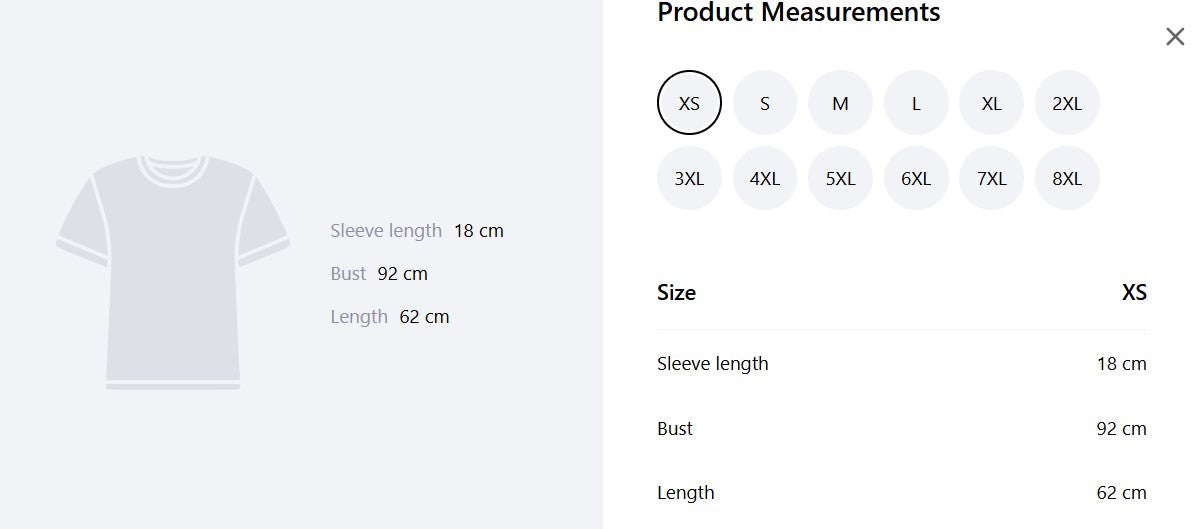Click the Length measurement beside shirt

tap(390, 316)
